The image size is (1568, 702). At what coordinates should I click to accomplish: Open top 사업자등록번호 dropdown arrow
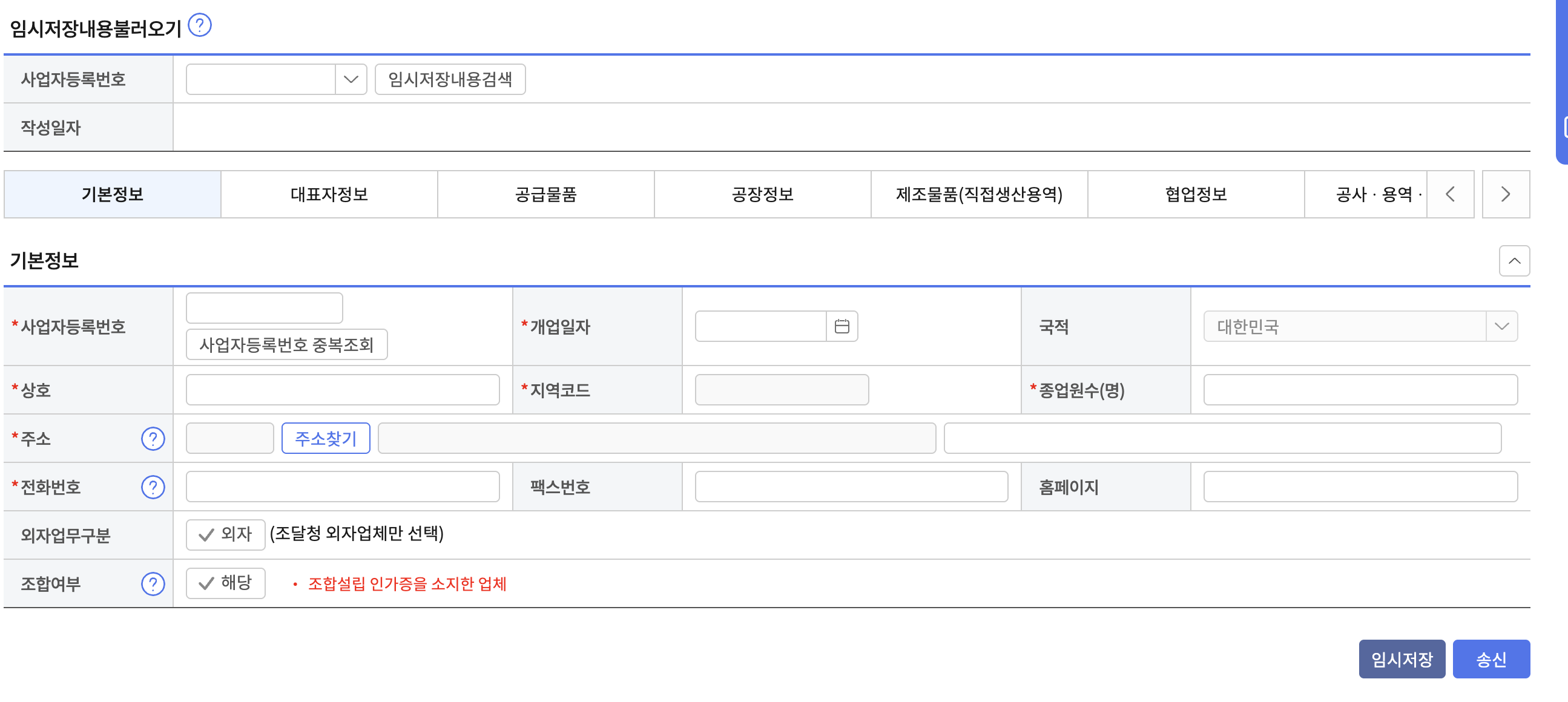[351, 79]
